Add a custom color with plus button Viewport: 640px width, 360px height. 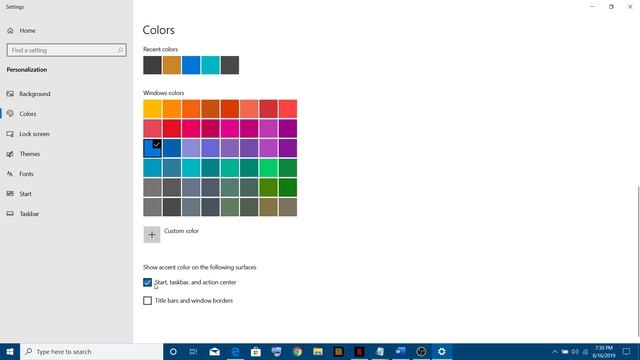pyautogui.click(x=152, y=235)
